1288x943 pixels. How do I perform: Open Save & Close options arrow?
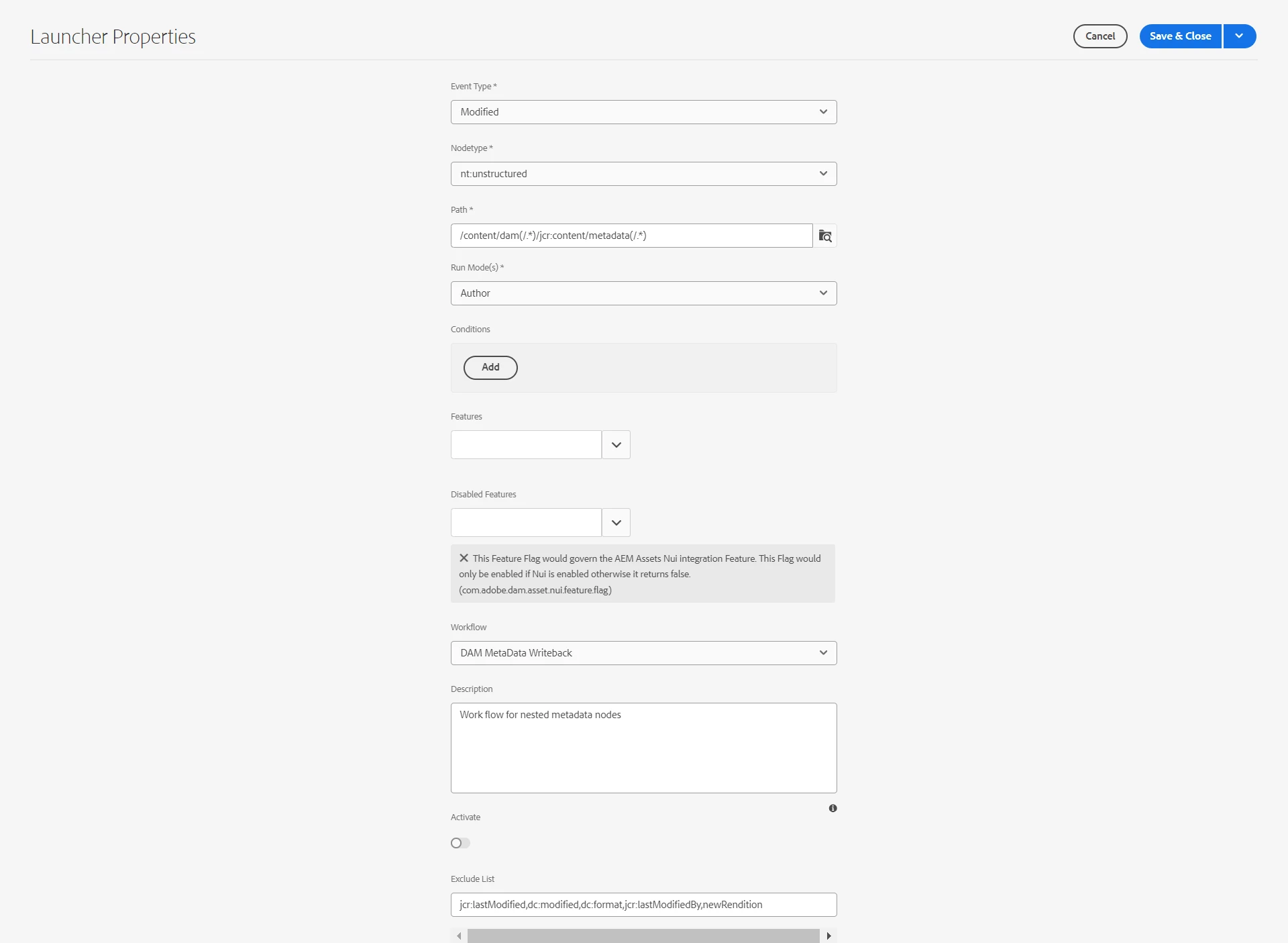click(x=1239, y=36)
